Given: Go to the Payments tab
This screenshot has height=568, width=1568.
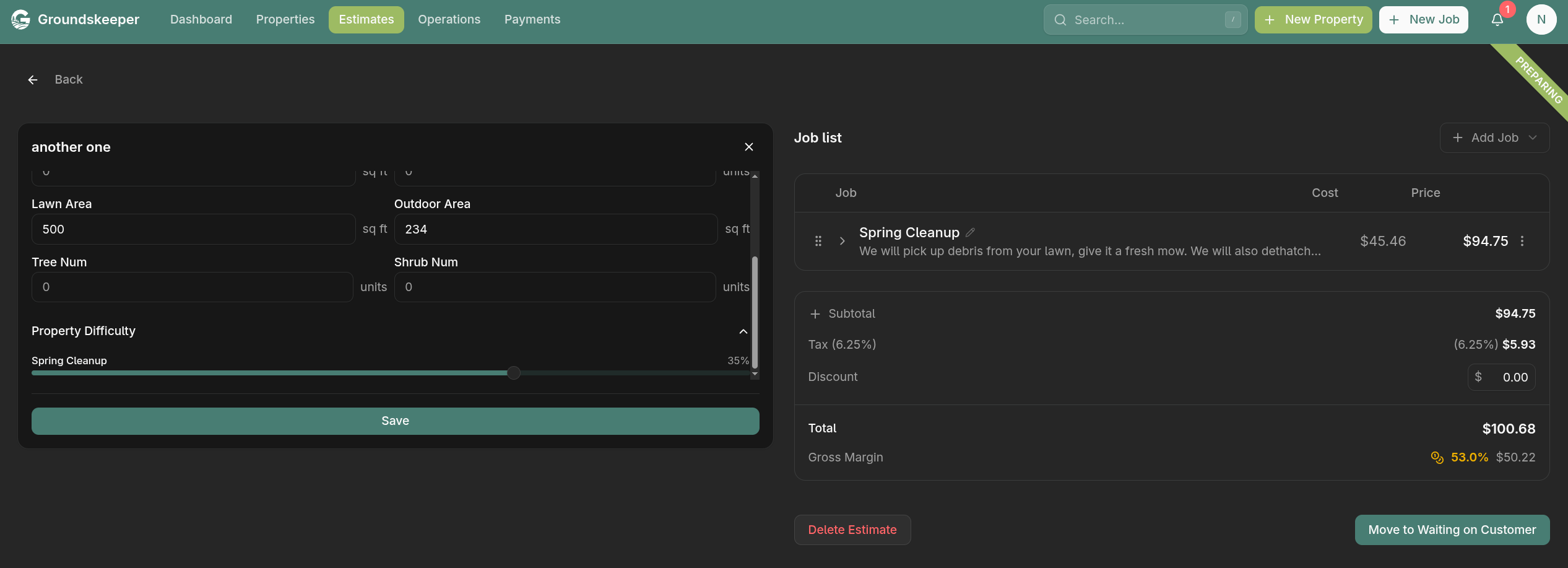Looking at the screenshot, I should [532, 20].
